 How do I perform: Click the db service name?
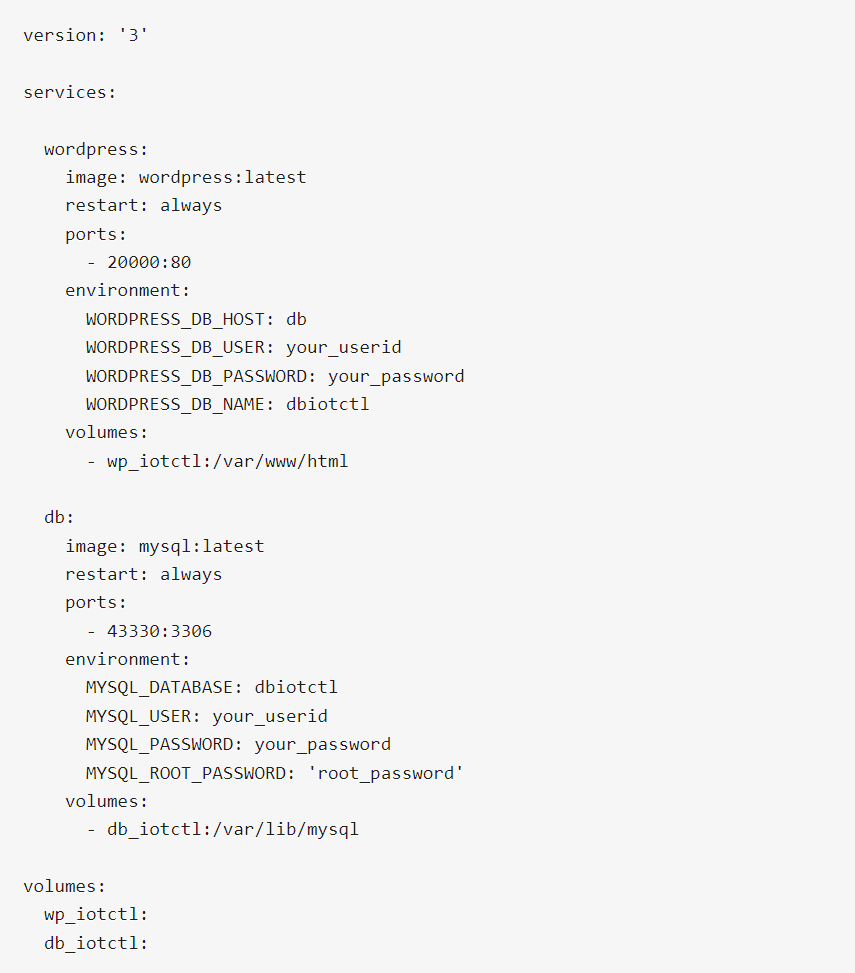pos(59,518)
